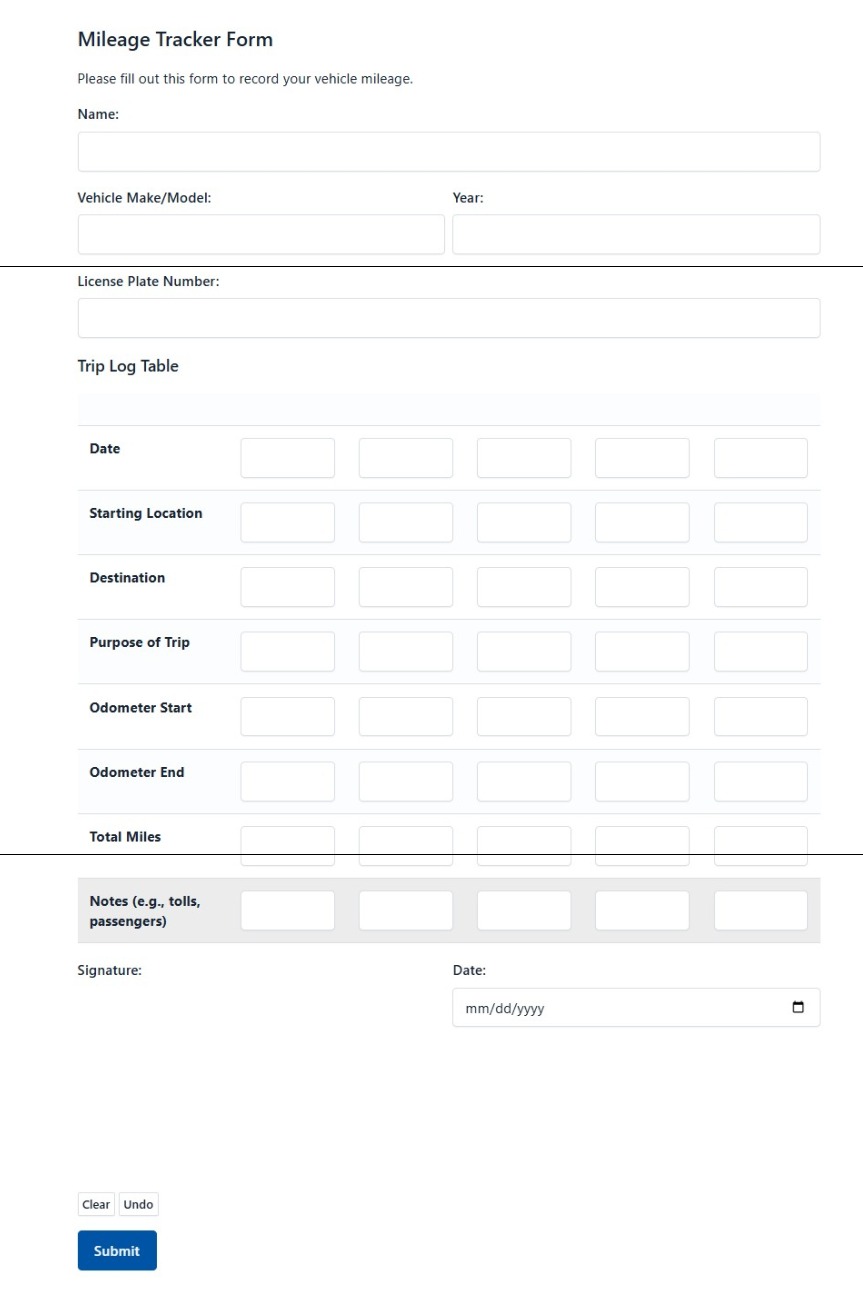Viewport: 863px width, 1309px height.
Task: Focus second Destination row input
Action: pos(406,587)
